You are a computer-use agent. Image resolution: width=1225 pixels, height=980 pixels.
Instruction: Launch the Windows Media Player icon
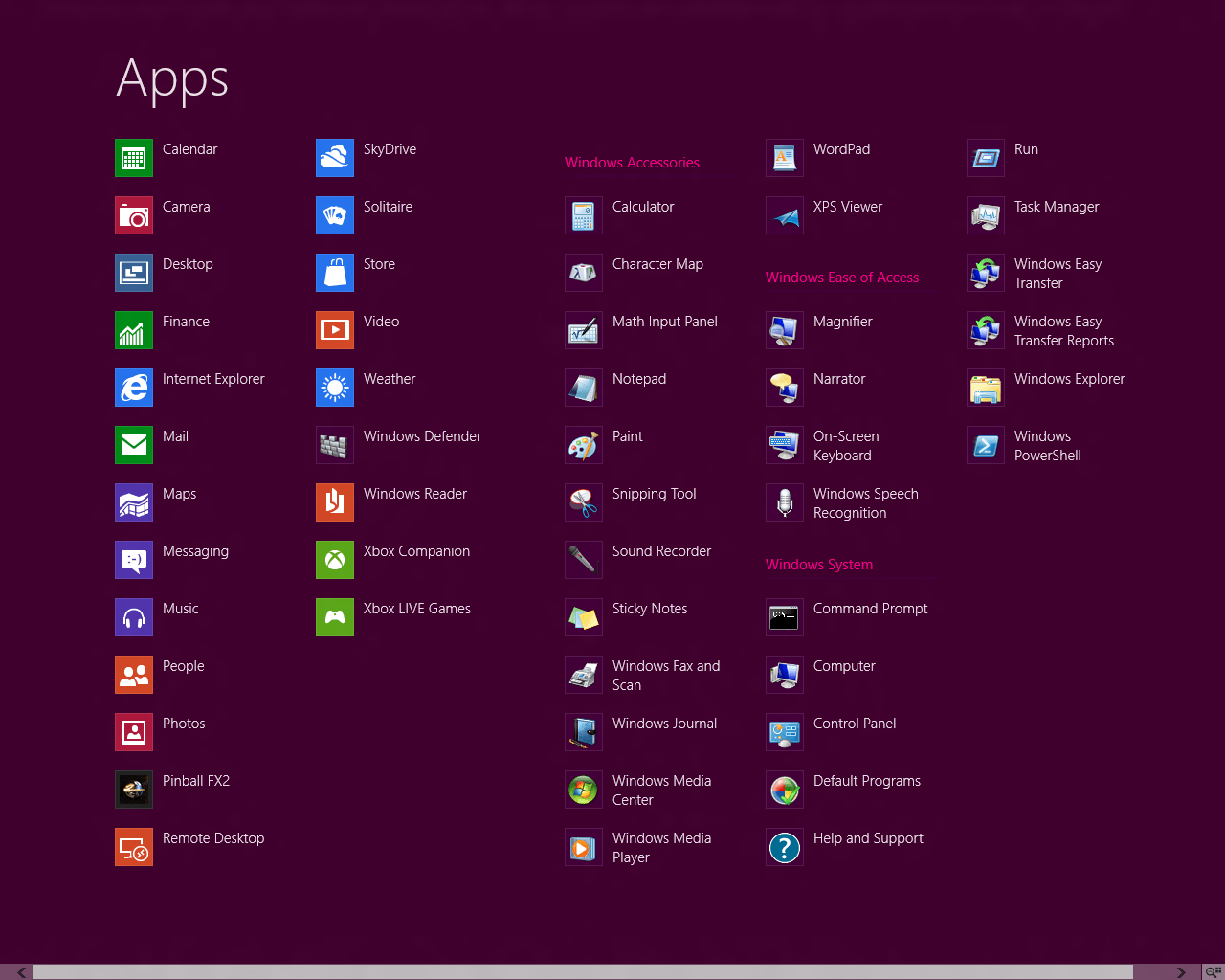point(584,847)
